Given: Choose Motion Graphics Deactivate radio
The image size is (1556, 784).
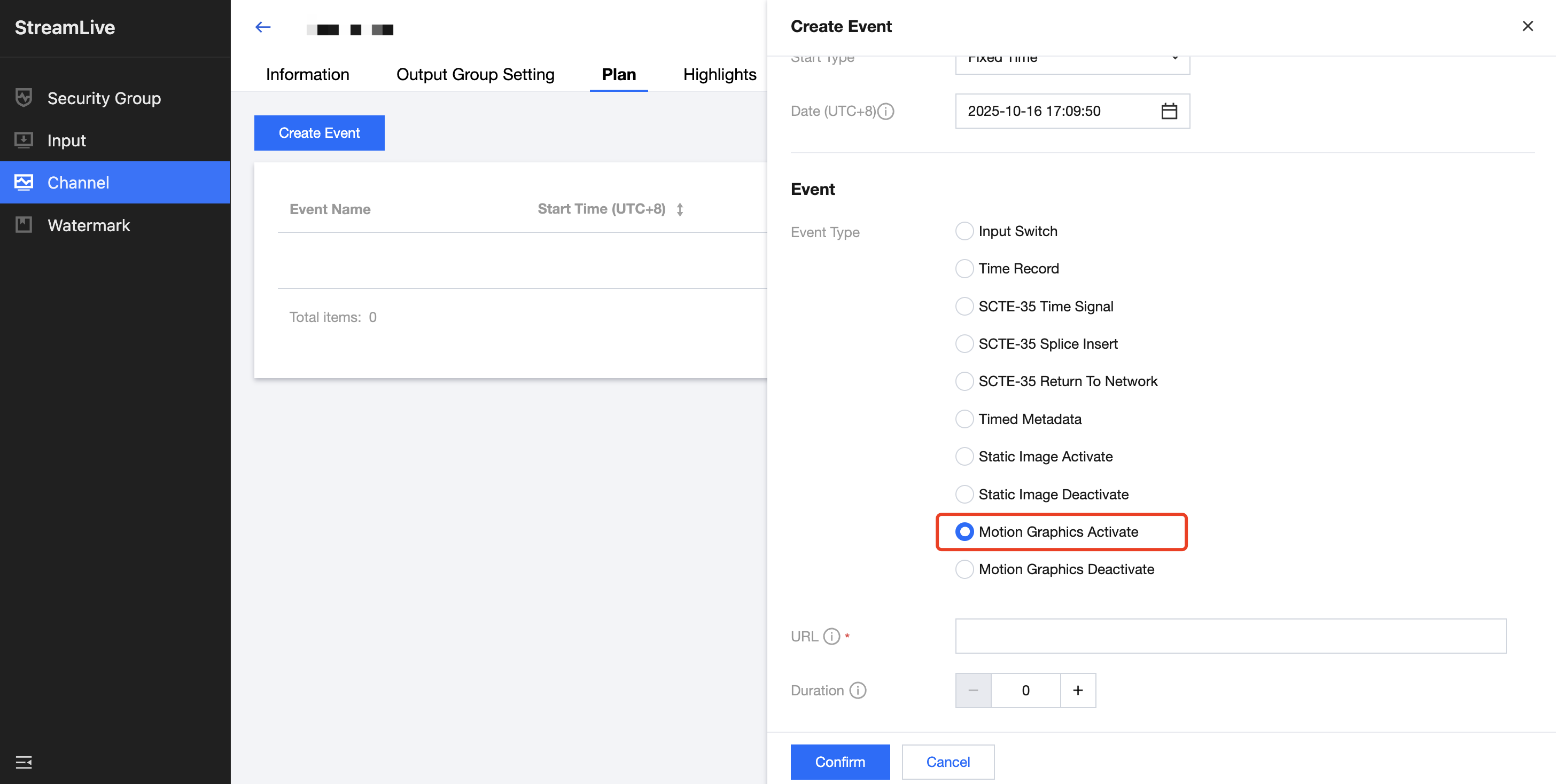Looking at the screenshot, I should [x=964, y=569].
